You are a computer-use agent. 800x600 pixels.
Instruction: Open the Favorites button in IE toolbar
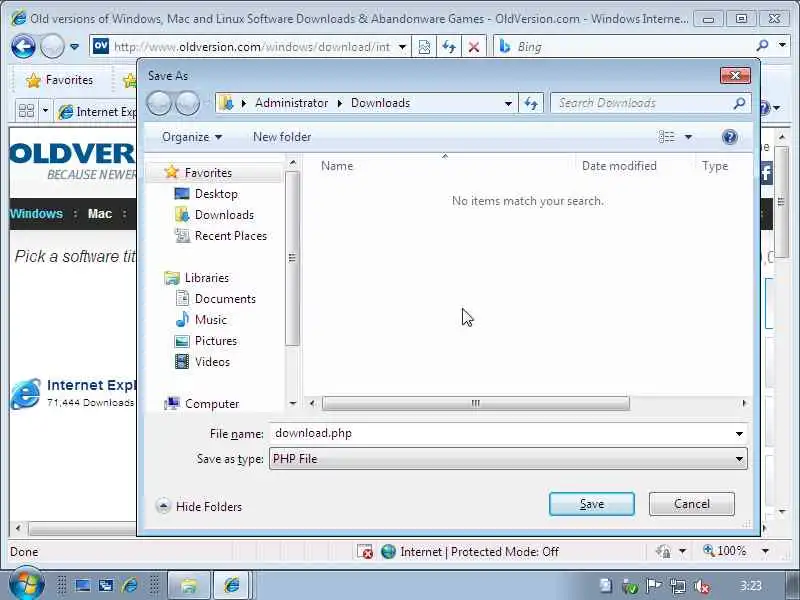(x=60, y=80)
